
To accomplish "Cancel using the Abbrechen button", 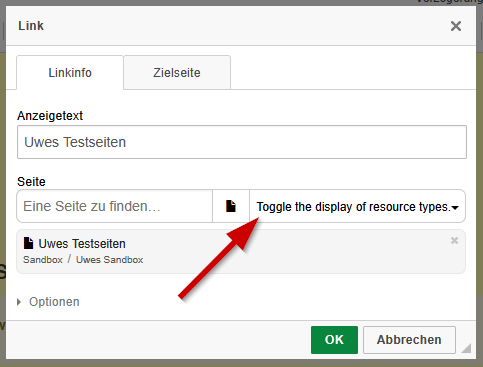I will (x=409, y=340).
